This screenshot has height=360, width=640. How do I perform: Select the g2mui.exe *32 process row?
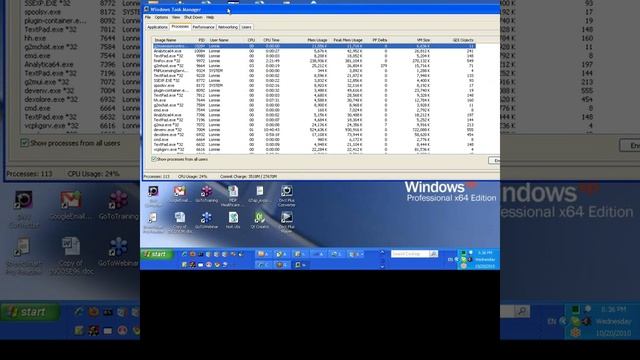[x=314, y=125]
